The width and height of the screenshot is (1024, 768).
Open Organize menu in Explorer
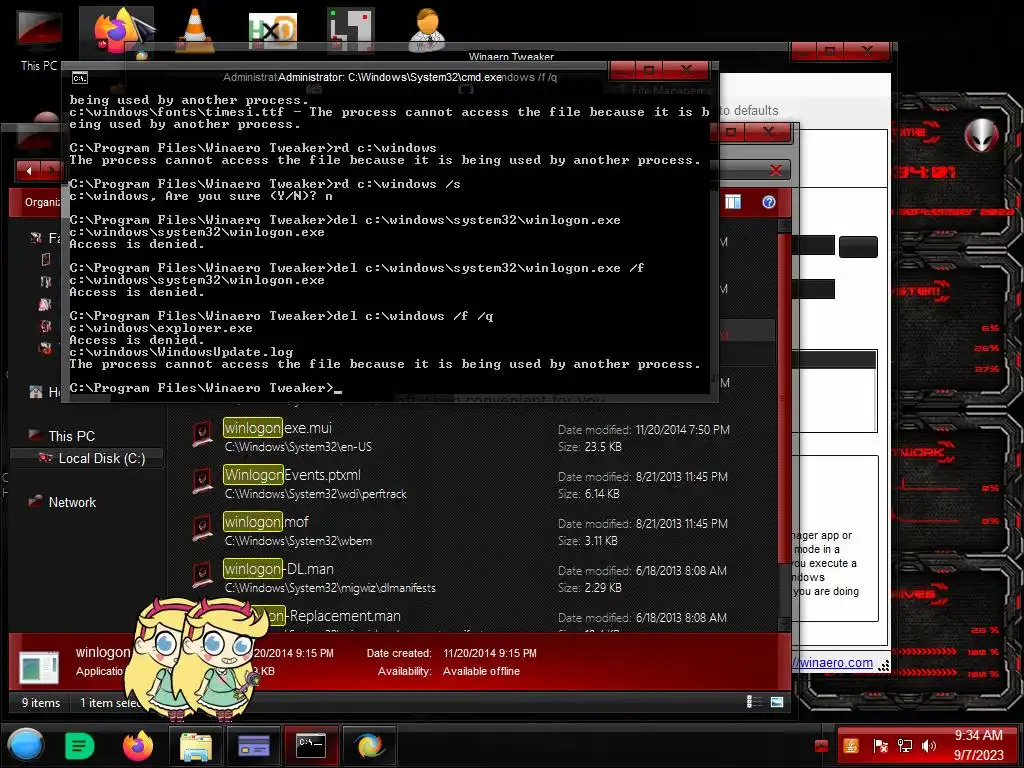tap(42, 202)
